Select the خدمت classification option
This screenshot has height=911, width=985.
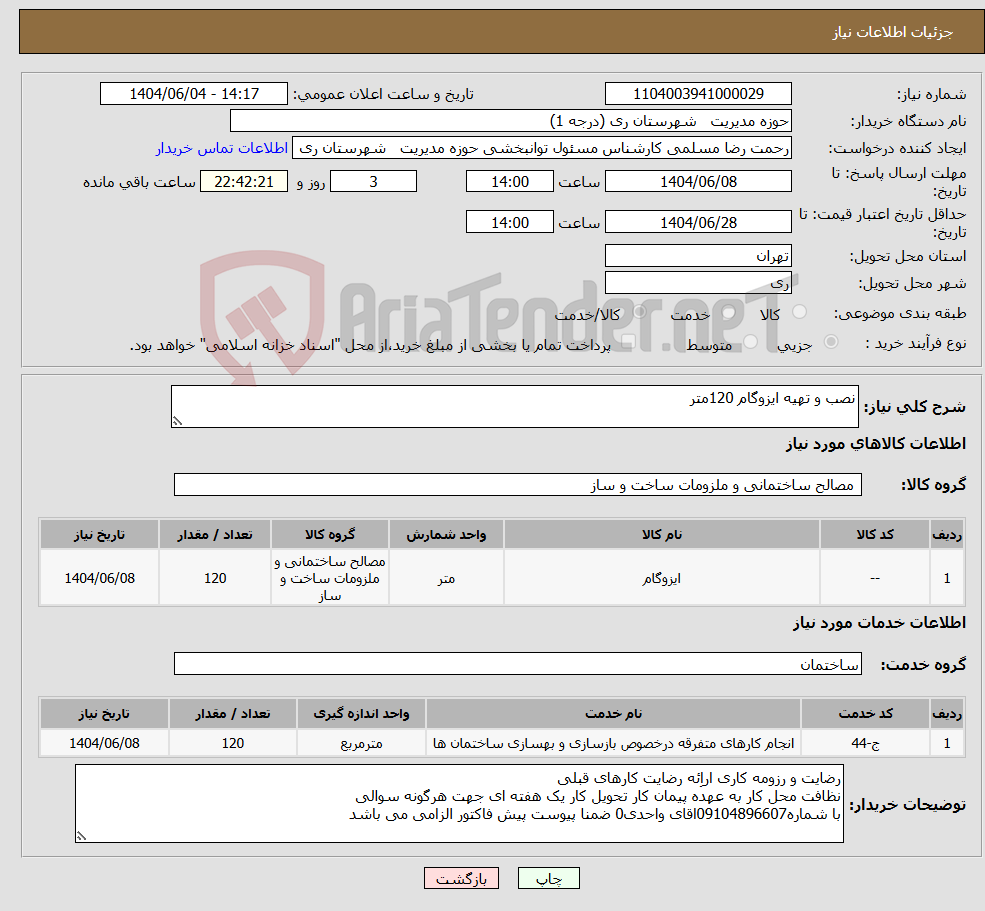(x=729, y=312)
